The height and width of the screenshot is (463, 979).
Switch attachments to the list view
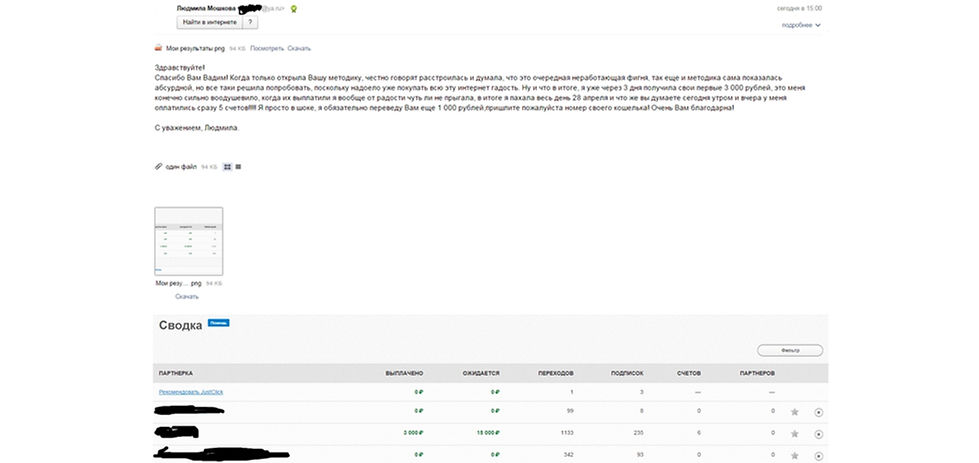pyautogui.click(x=238, y=167)
